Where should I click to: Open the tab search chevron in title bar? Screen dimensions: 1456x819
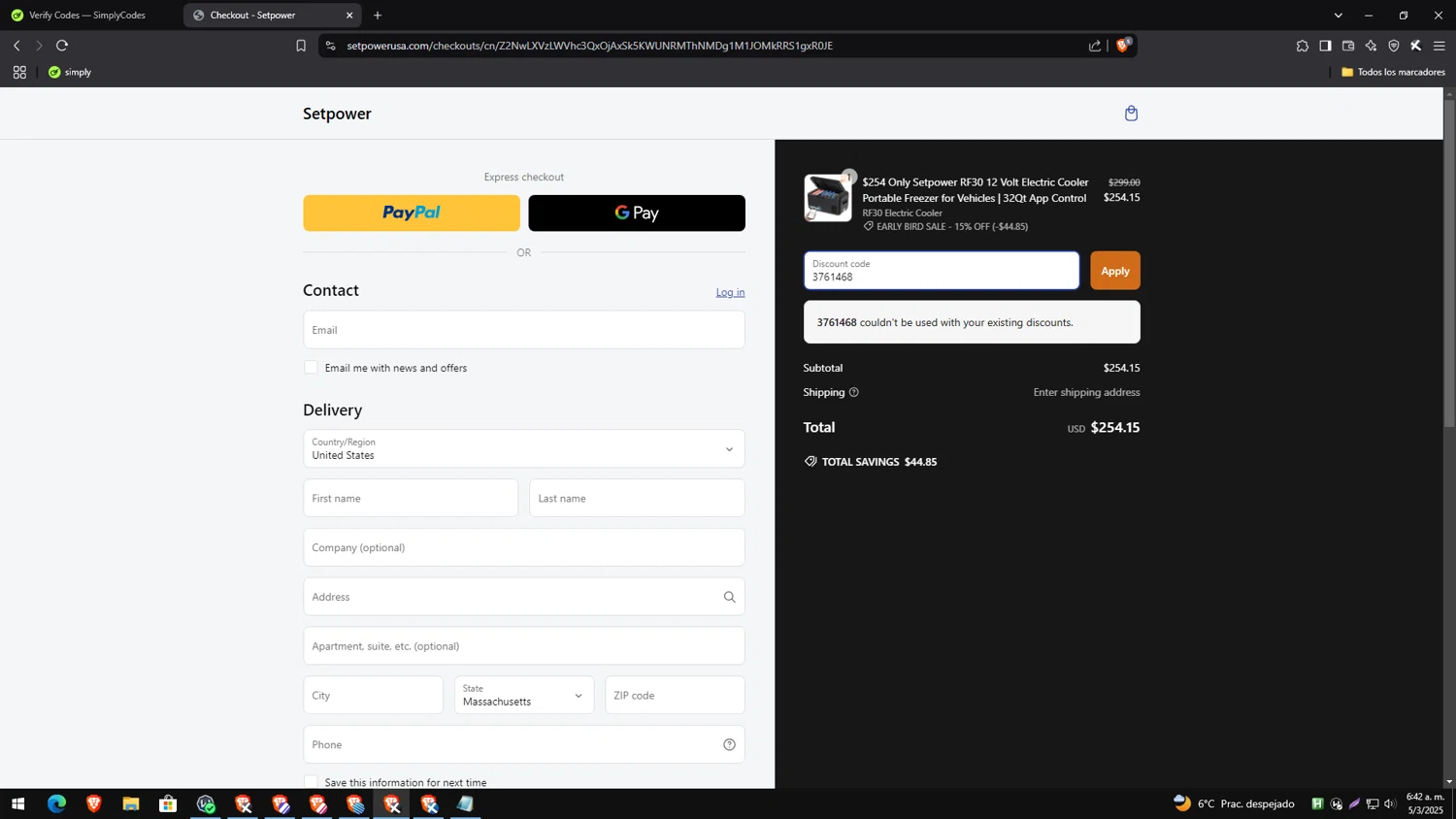(1339, 16)
